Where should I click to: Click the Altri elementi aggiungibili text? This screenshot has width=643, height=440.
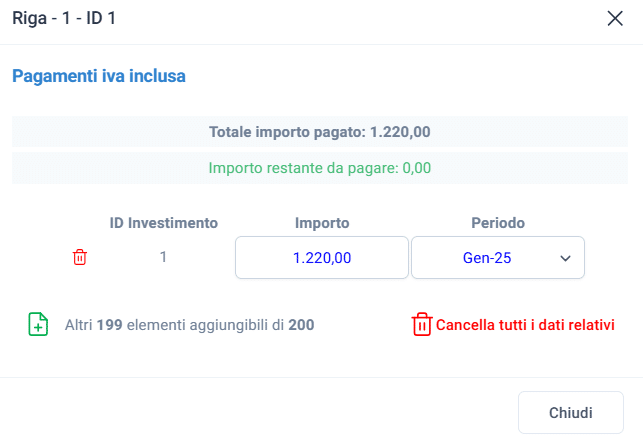190,324
